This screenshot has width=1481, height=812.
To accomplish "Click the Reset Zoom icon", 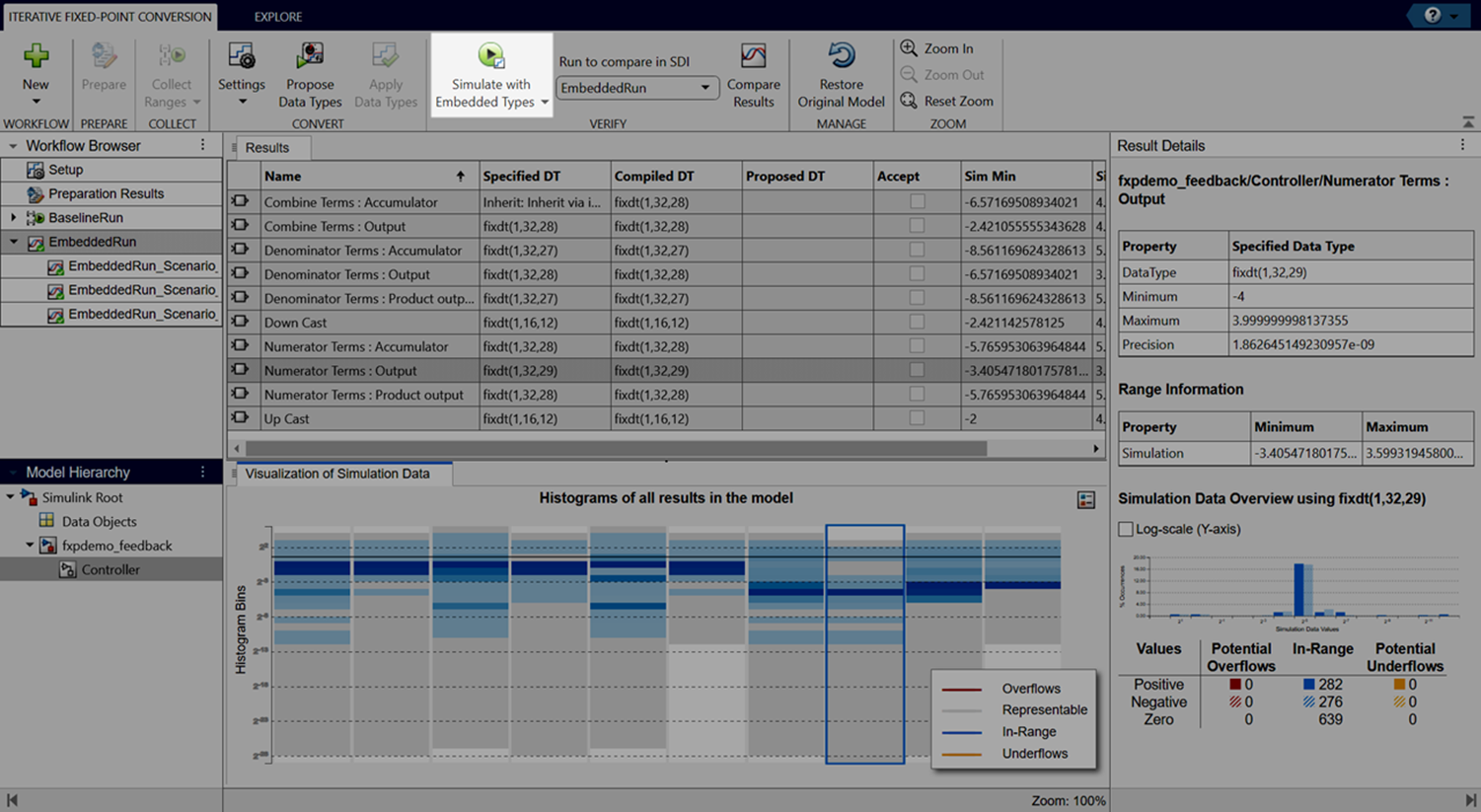I will click(909, 101).
